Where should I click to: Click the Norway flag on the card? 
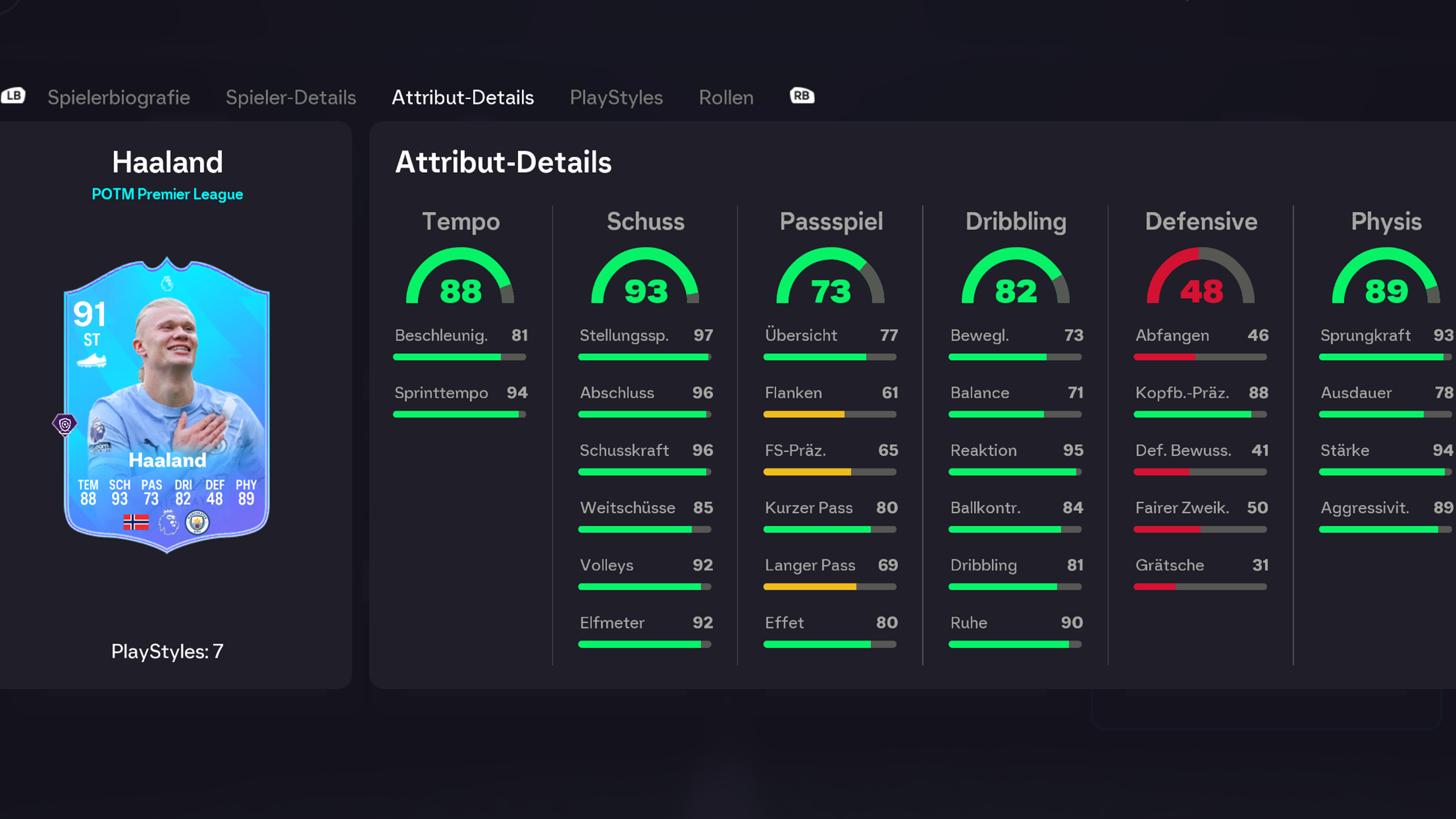(x=136, y=522)
